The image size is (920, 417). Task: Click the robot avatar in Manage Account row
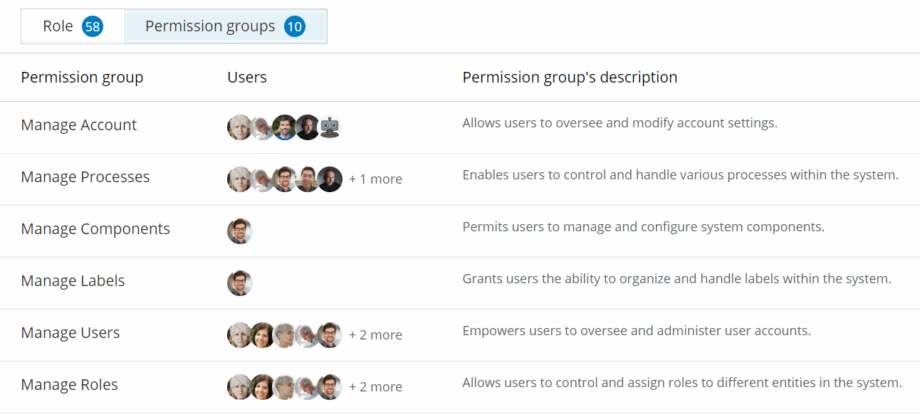point(331,127)
